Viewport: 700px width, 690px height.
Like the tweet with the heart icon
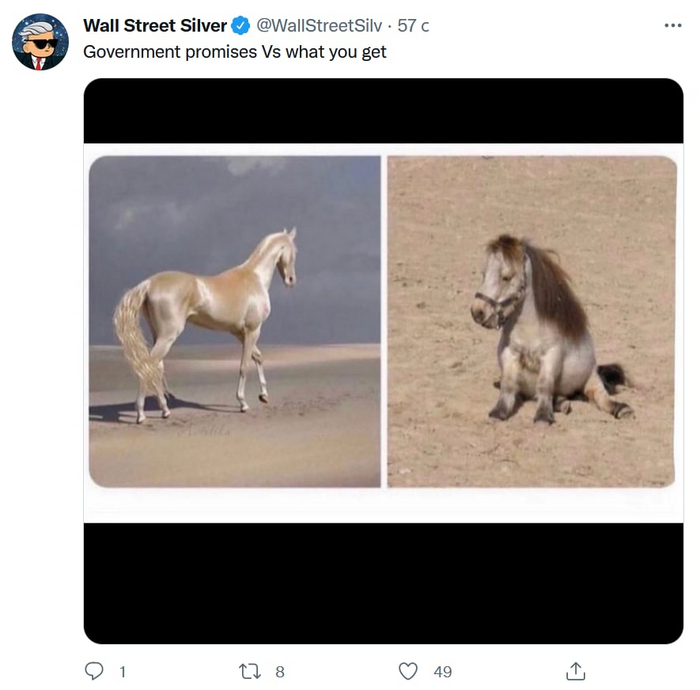408,671
